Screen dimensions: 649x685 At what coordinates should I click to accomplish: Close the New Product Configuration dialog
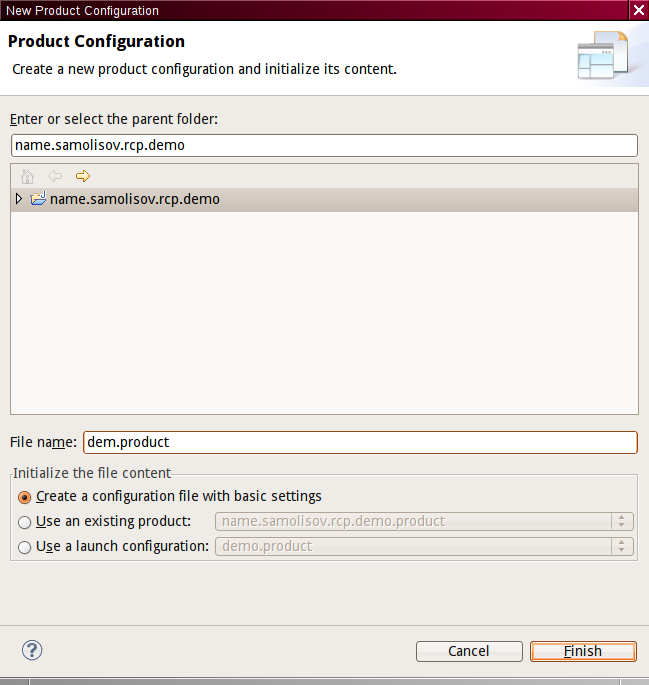pos(638,10)
